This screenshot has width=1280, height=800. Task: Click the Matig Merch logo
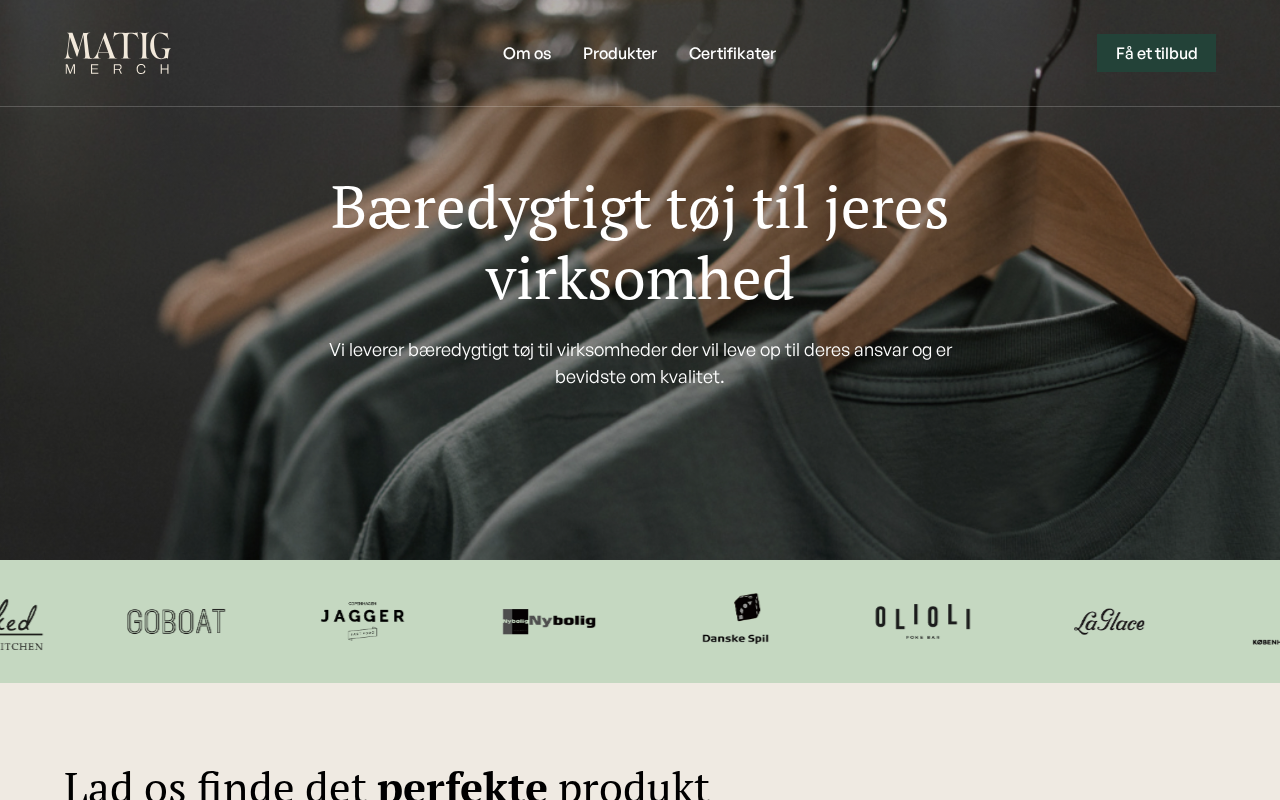[118, 53]
